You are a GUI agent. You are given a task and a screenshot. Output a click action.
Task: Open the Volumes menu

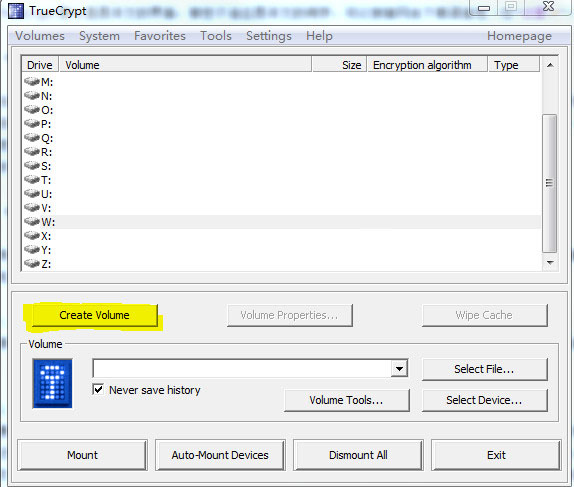pos(40,36)
